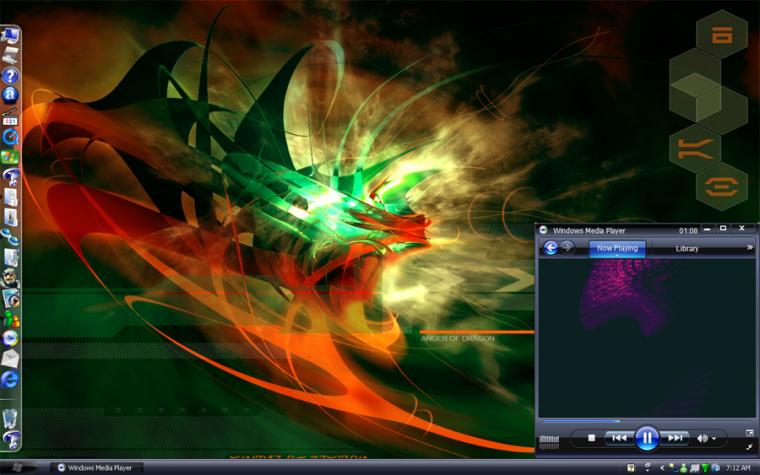Open the volume dropdown arrow beside speaker

click(x=715, y=439)
